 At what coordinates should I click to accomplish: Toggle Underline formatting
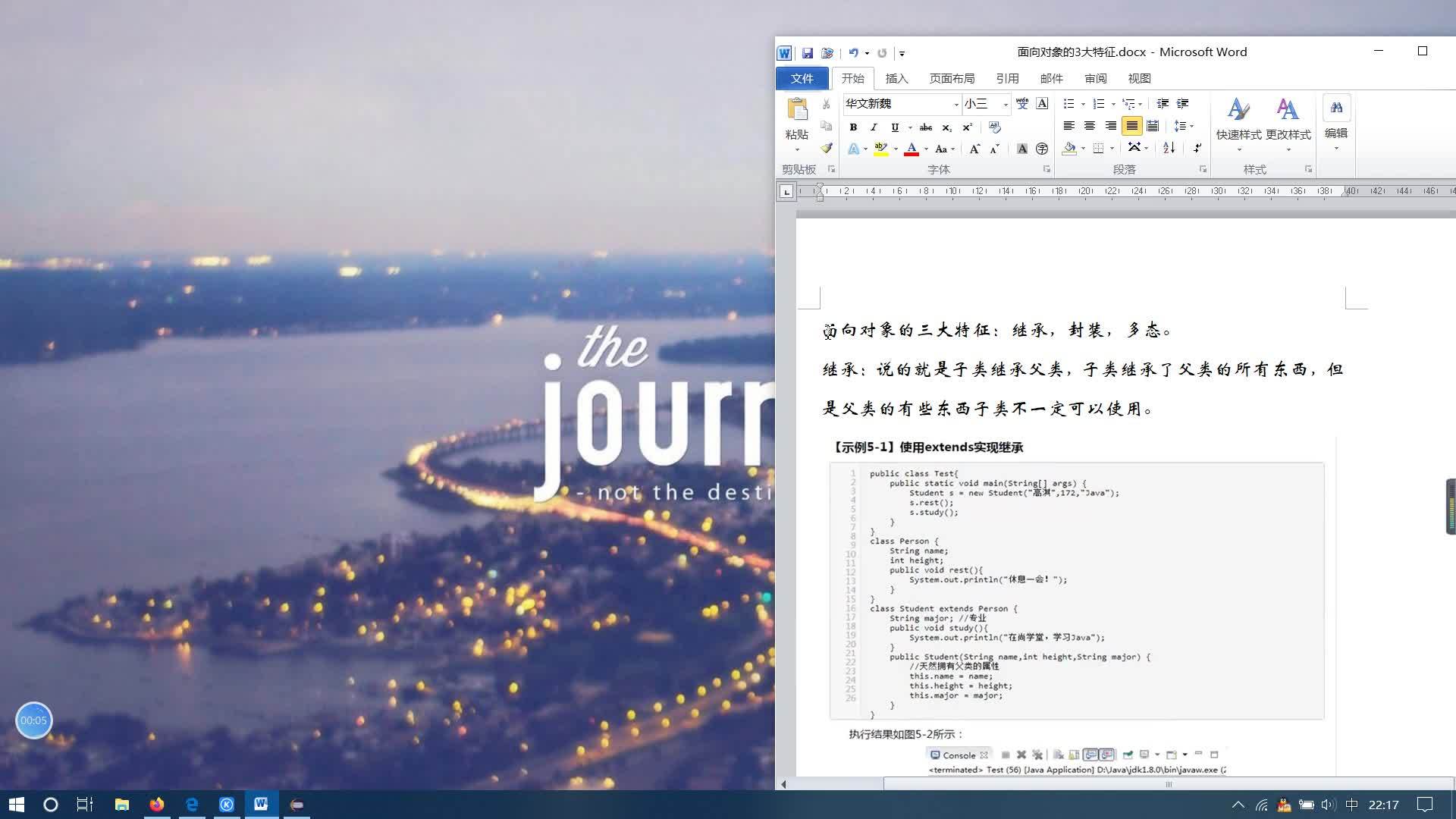pyautogui.click(x=895, y=127)
